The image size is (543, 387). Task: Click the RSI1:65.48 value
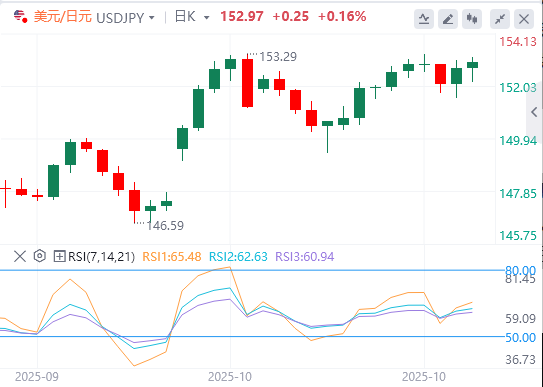172,257
